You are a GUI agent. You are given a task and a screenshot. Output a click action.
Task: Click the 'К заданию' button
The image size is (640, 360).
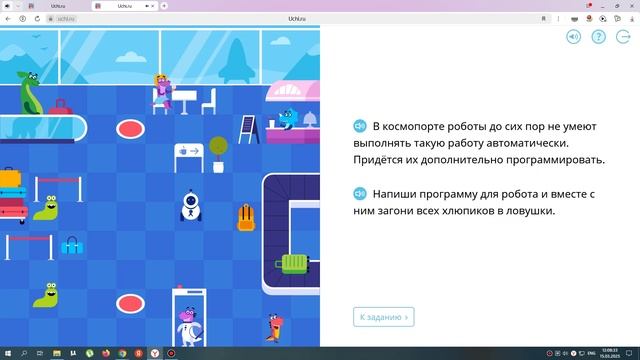(384, 317)
